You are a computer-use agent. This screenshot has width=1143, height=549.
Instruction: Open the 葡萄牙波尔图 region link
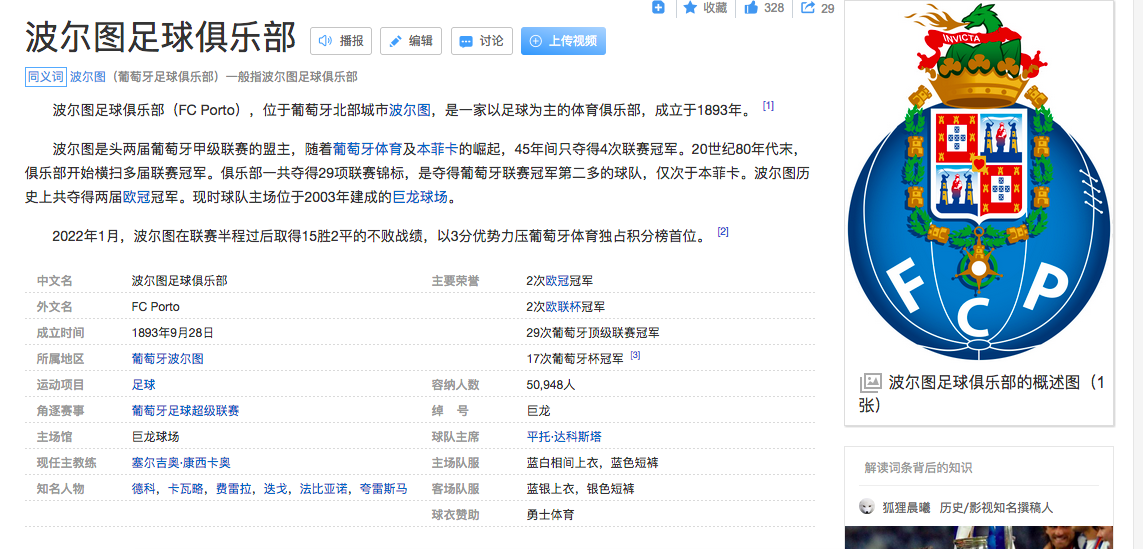168,359
